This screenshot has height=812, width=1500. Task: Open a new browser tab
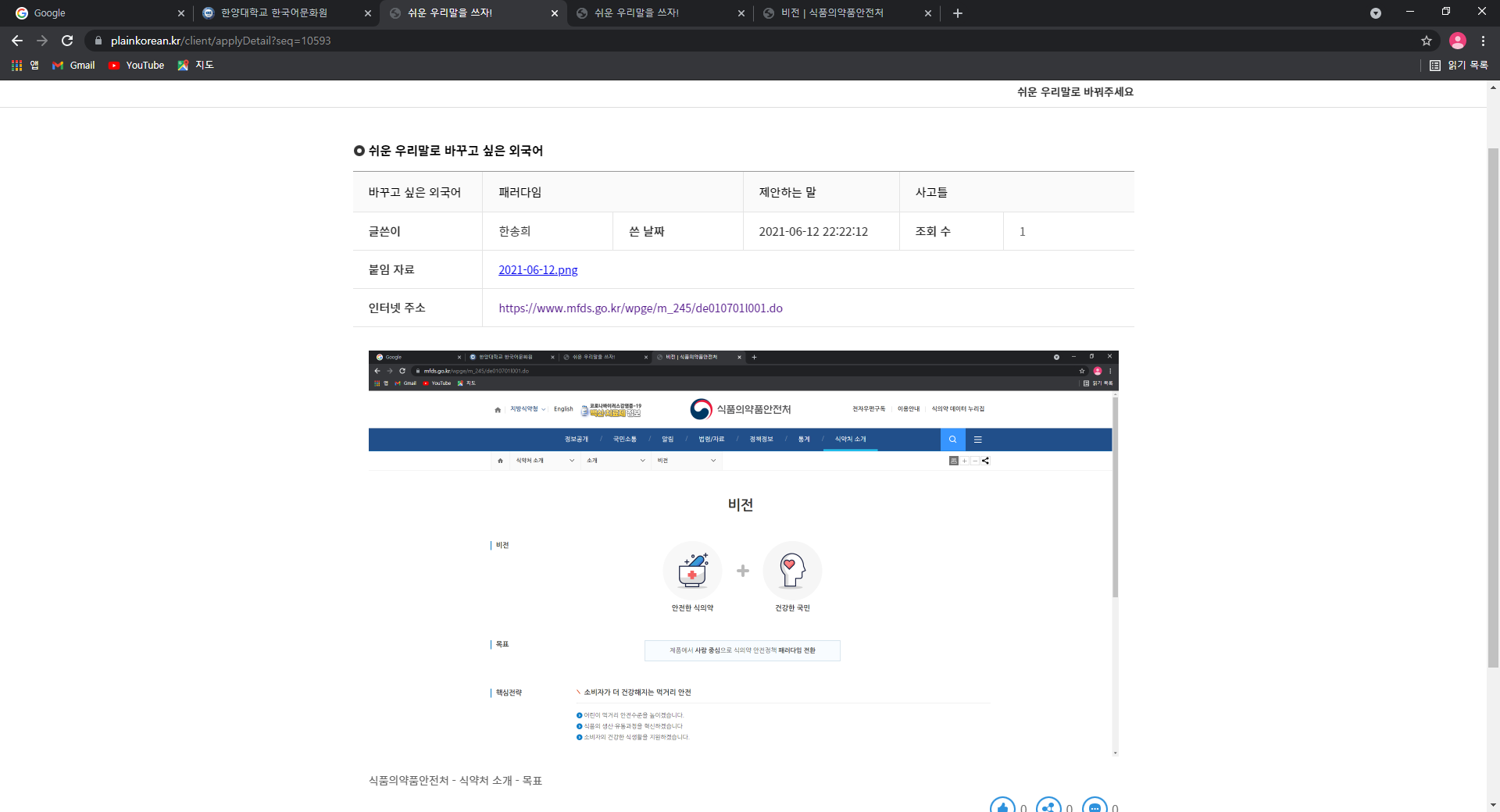pos(958,13)
